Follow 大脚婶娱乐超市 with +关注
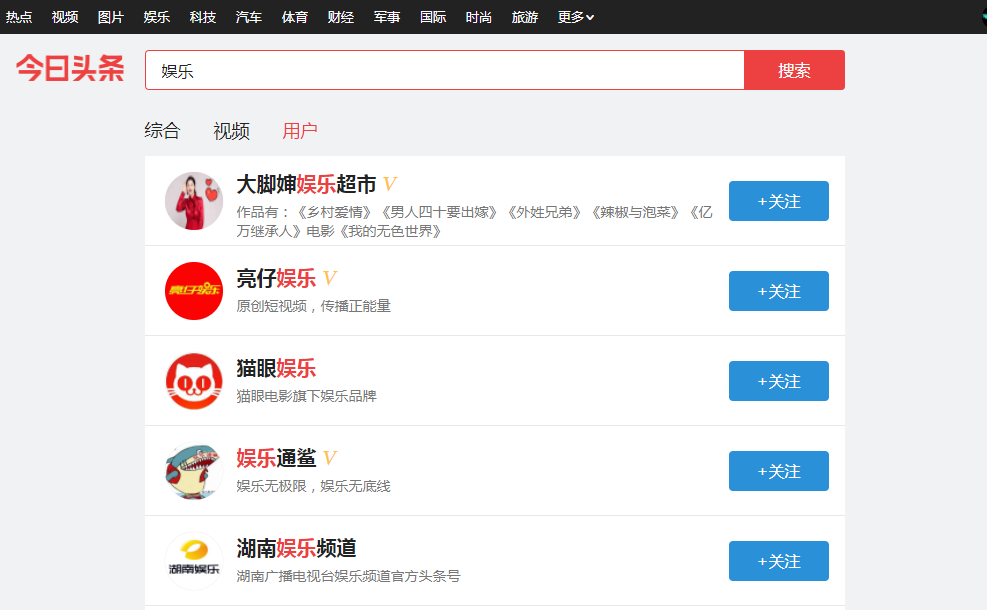This screenshot has width=987, height=610. click(x=779, y=201)
